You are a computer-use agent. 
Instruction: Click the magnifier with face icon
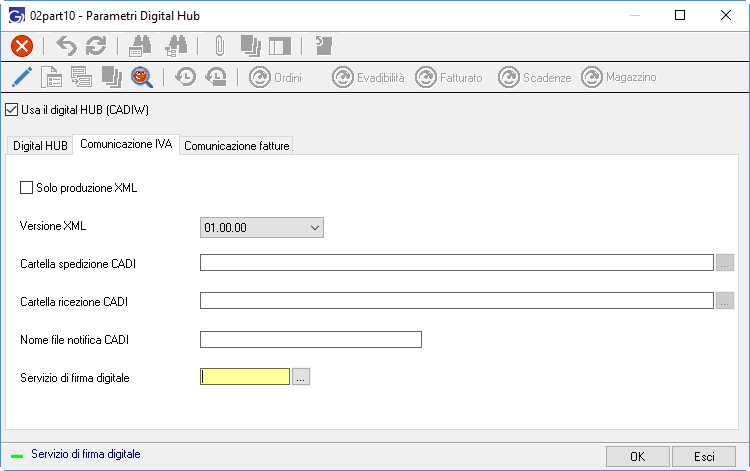tap(142, 77)
